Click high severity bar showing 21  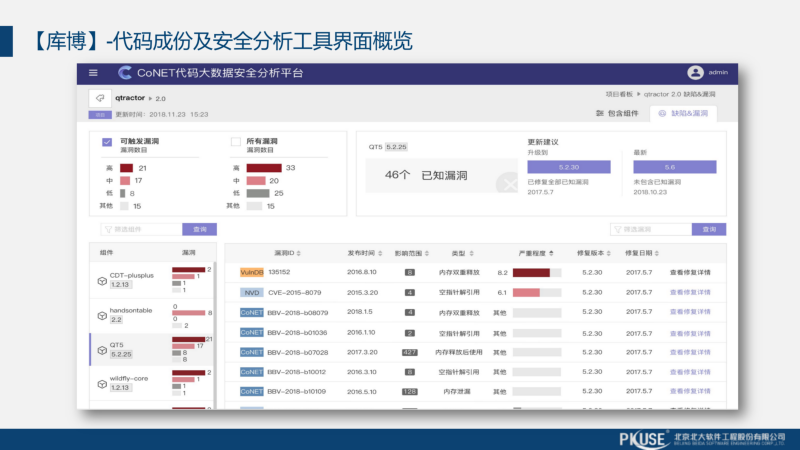tap(127, 168)
